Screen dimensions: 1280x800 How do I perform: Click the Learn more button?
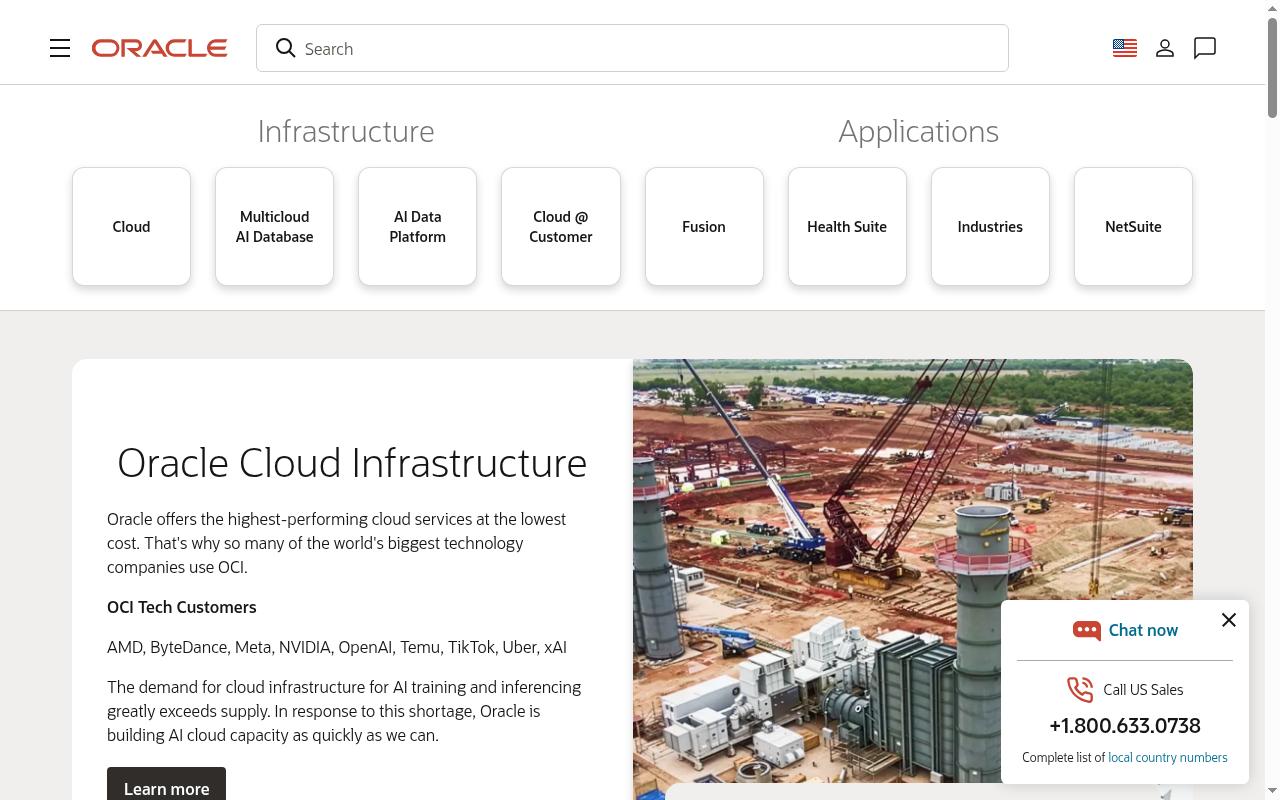(166, 784)
